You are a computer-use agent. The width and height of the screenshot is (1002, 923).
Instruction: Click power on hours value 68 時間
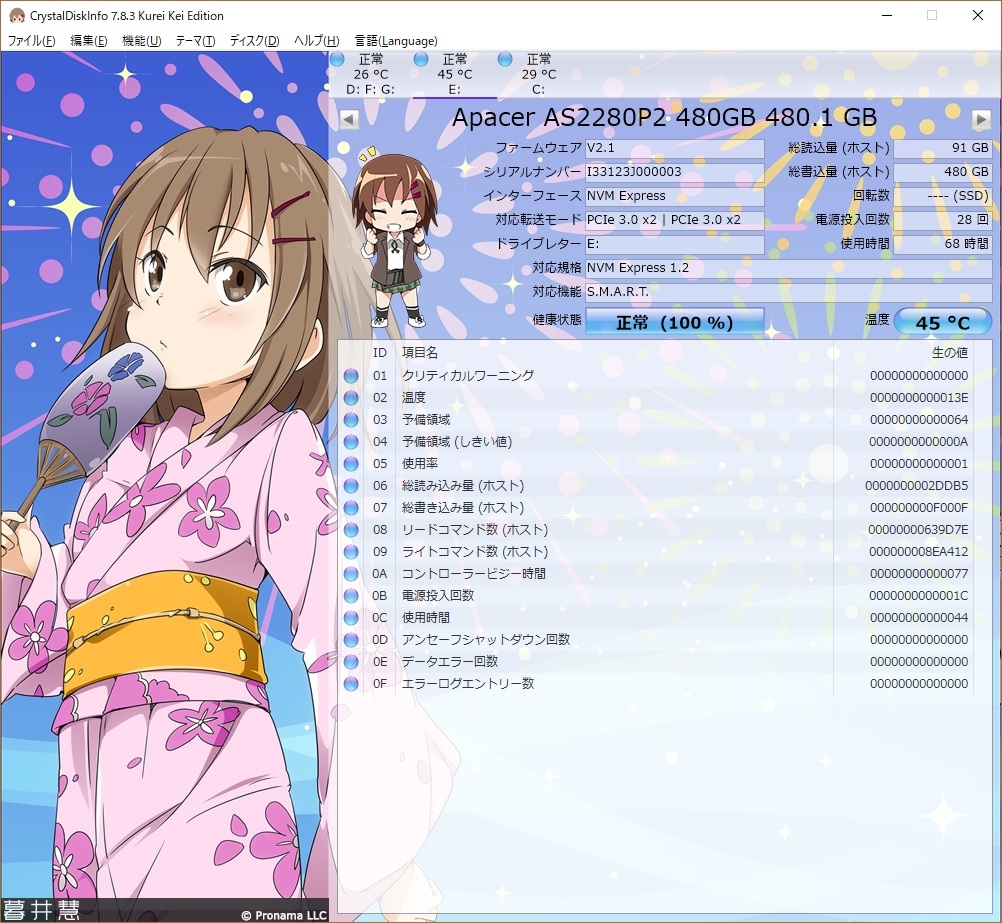[943, 244]
